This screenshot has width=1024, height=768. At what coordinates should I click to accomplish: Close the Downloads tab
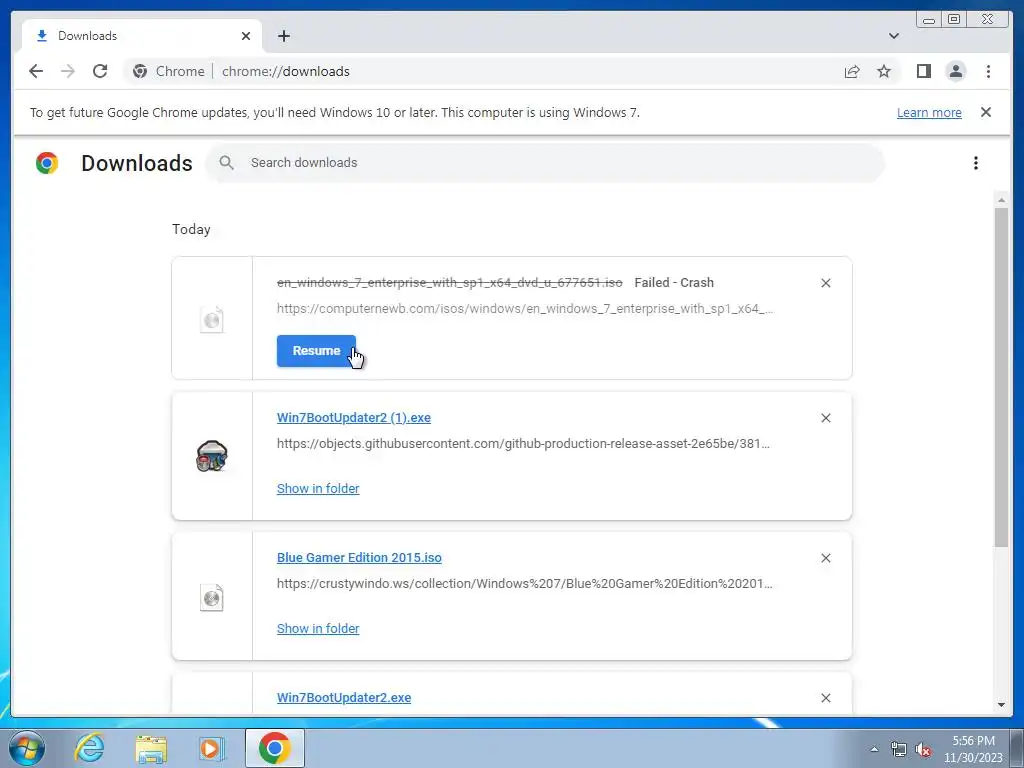click(x=246, y=36)
